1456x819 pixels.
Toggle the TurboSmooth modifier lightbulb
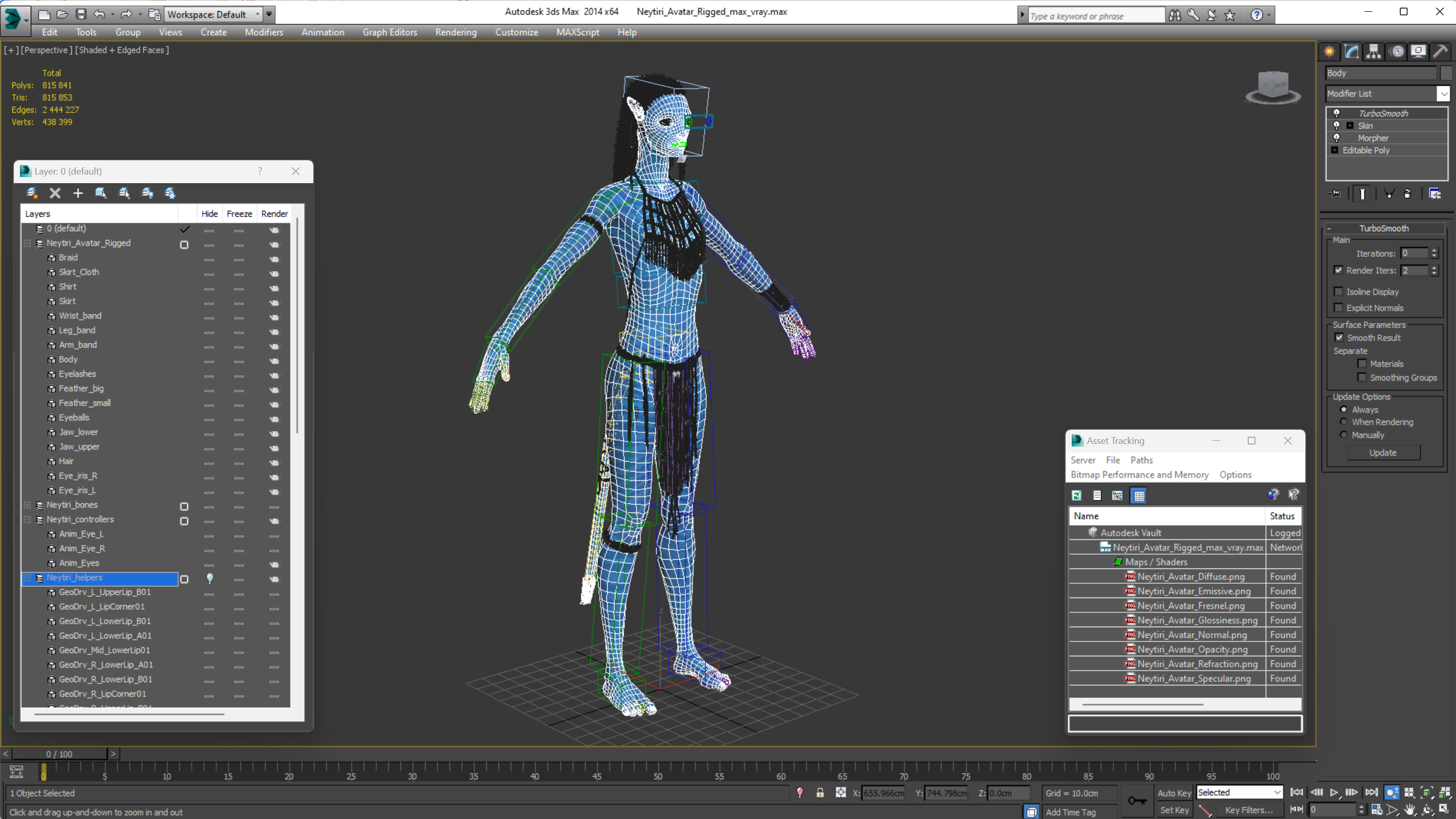(x=1337, y=113)
